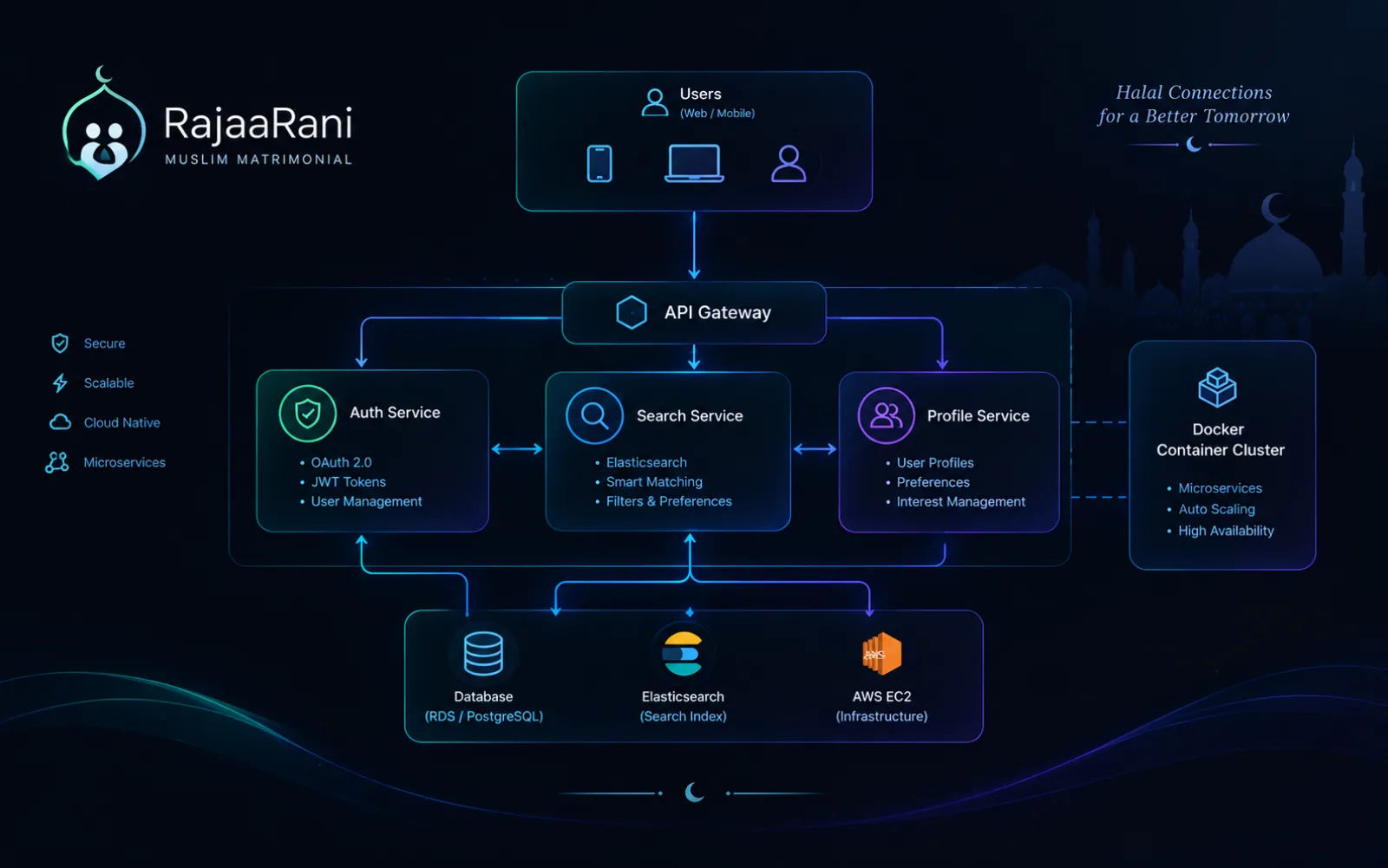Viewport: 1388px width, 868px height.
Task: Click the 'Docker Container Cluster' title
Action: click(x=1220, y=440)
